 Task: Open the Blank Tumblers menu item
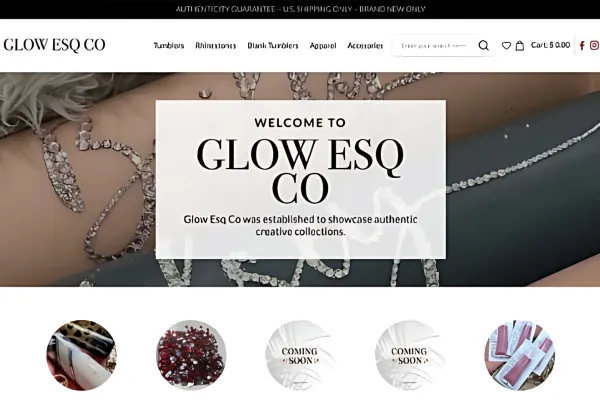[x=273, y=46]
